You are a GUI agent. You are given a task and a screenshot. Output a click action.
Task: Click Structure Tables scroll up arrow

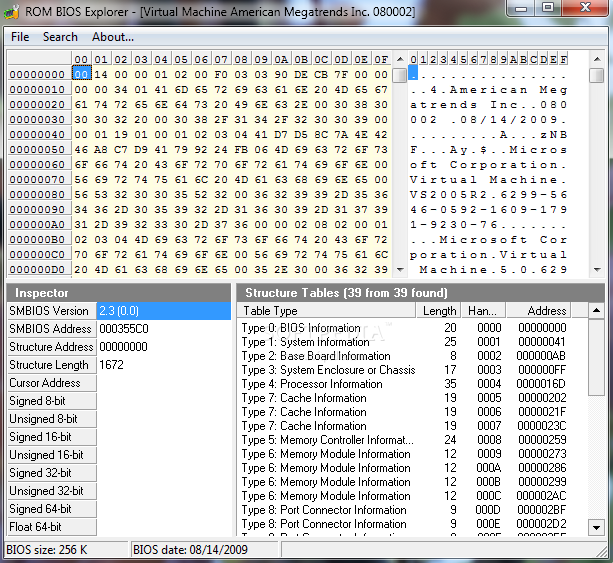click(596, 310)
